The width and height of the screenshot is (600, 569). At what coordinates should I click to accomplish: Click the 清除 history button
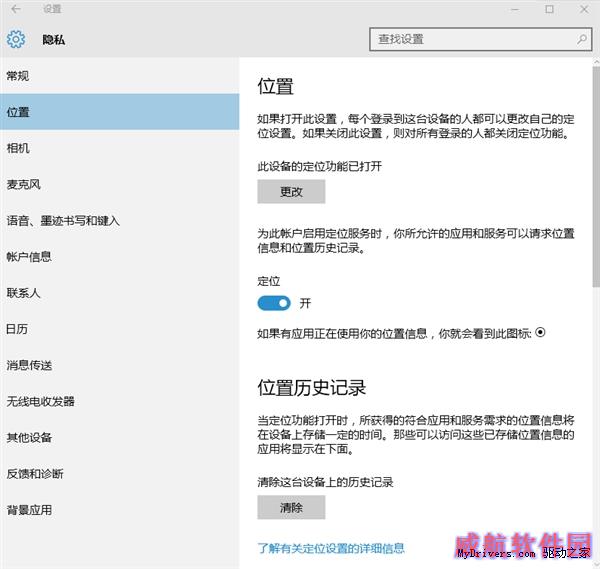tap(291, 507)
